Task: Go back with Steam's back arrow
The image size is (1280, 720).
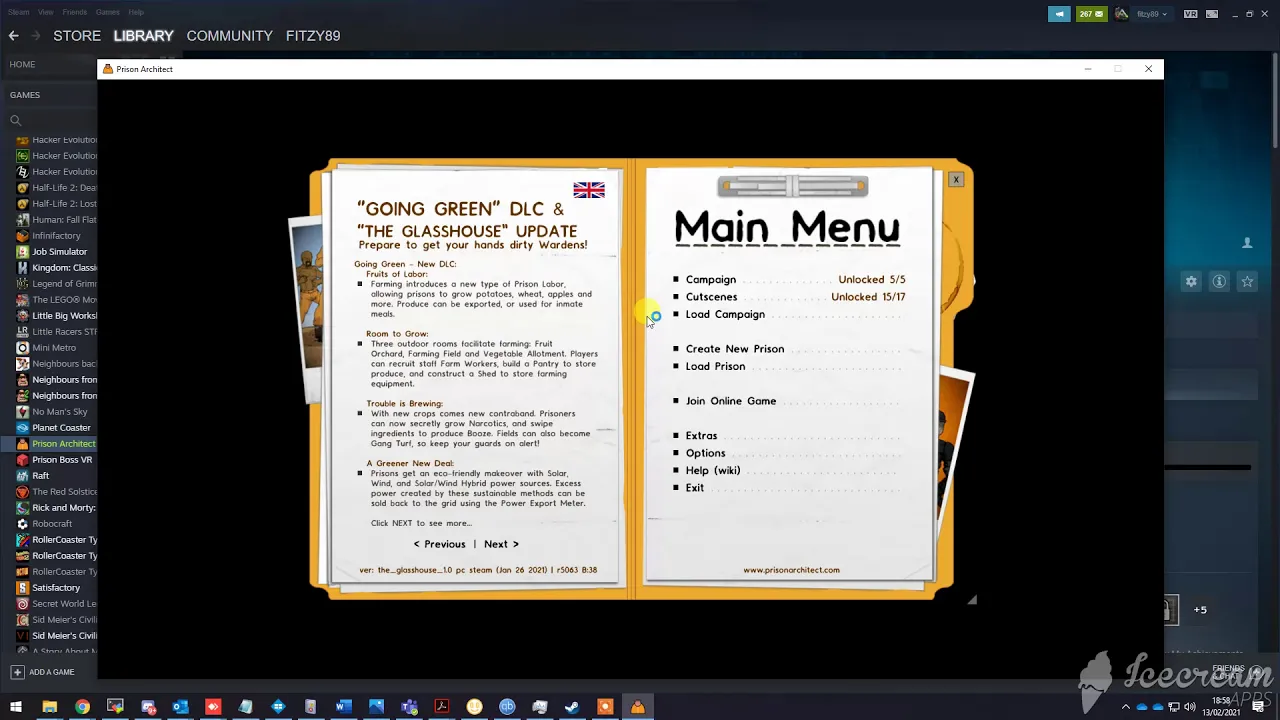Action: (x=13, y=35)
